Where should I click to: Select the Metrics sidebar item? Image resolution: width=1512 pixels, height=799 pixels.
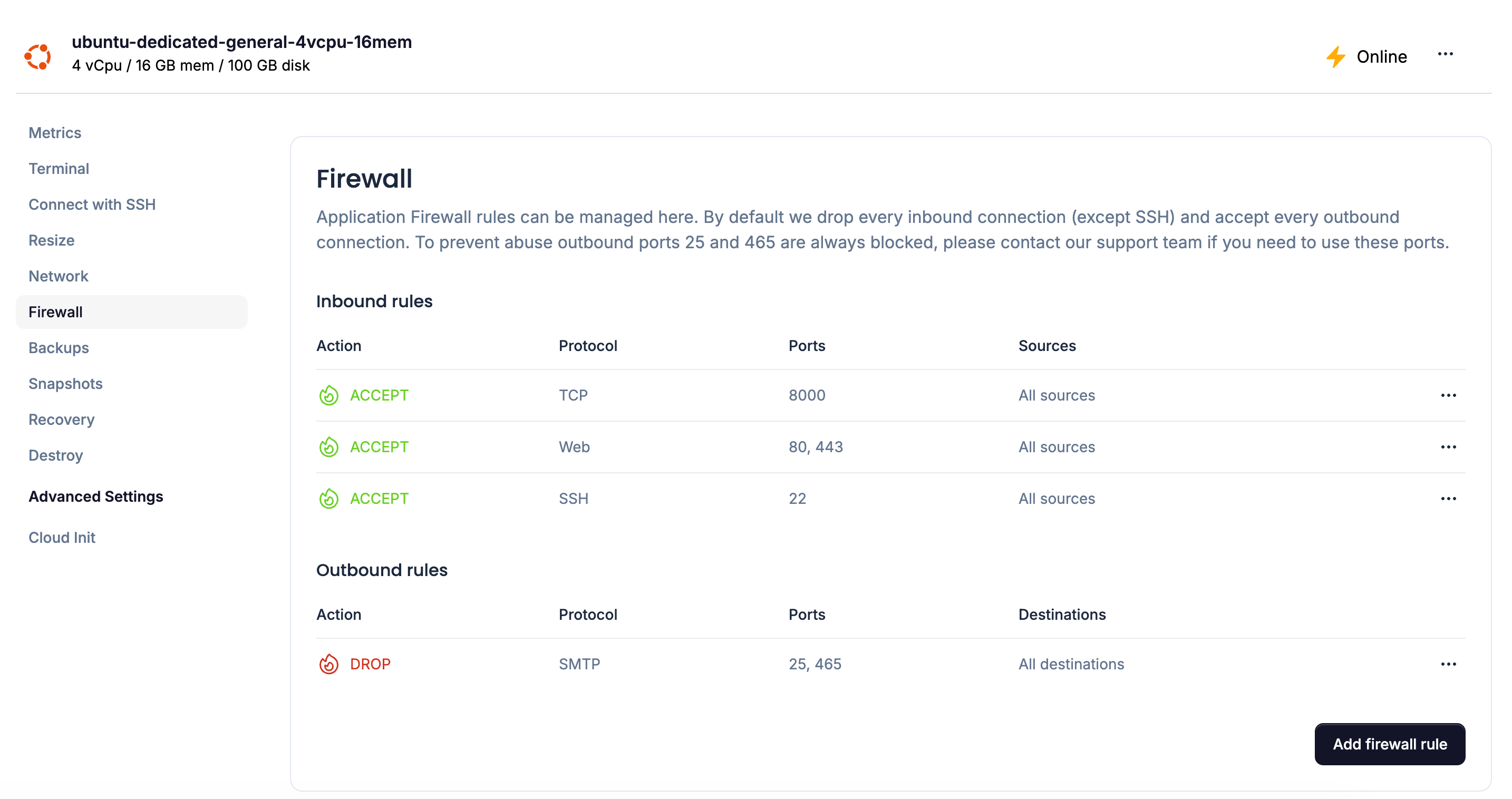click(x=55, y=133)
